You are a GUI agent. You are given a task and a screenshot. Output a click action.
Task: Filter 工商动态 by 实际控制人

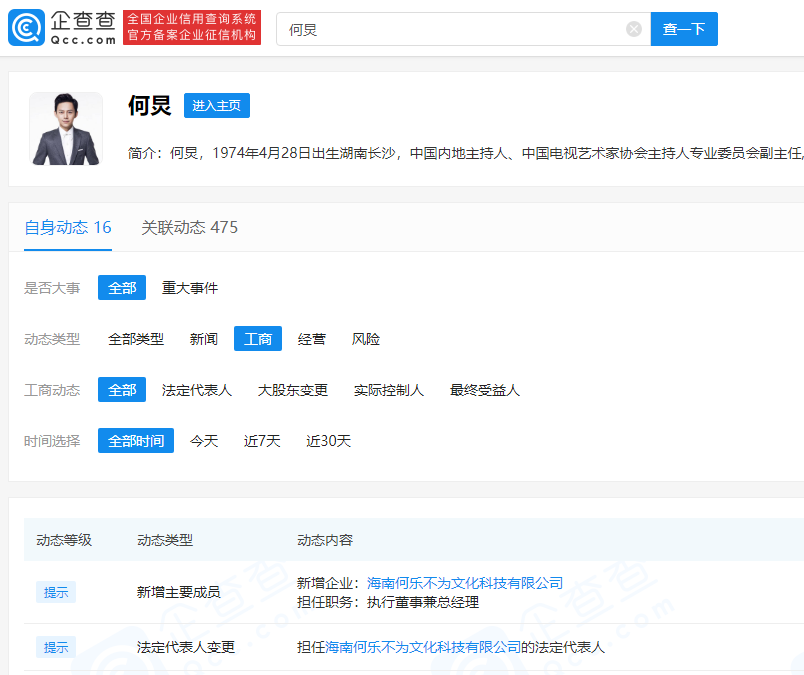(389, 390)
